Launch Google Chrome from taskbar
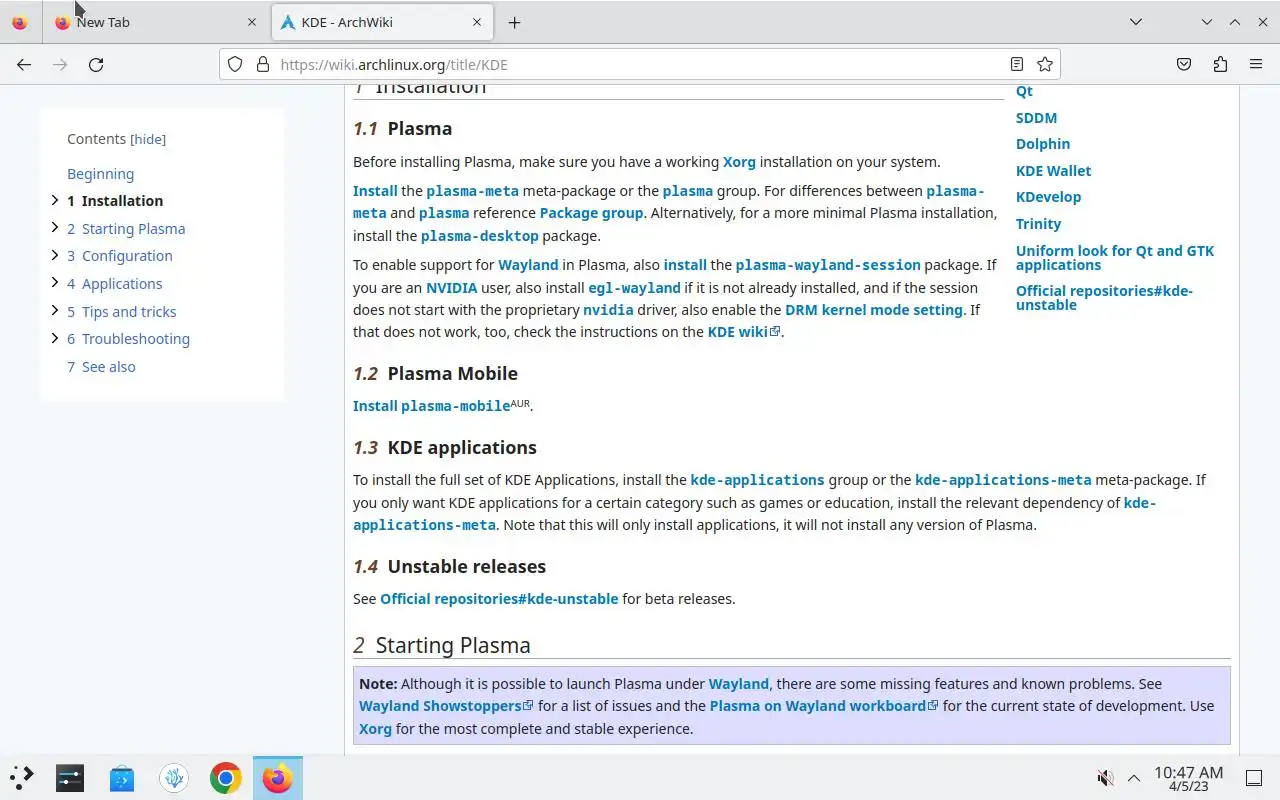Viewport: 1280px width, 800px height. (226, 777)
